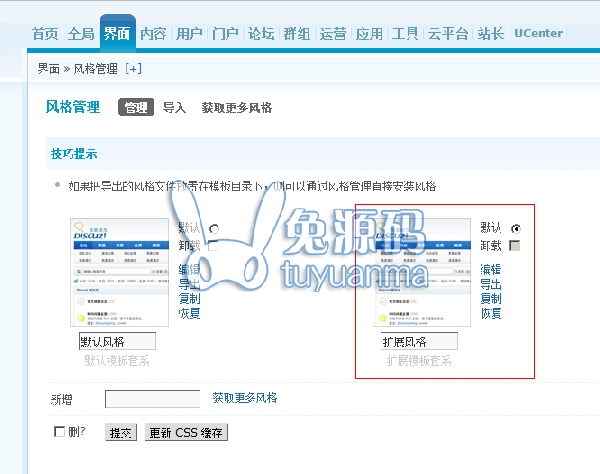The width and height of the screenshot is (600, 474).
Task: Open the 首页 navigation tab
Action: tap(45, 34)
